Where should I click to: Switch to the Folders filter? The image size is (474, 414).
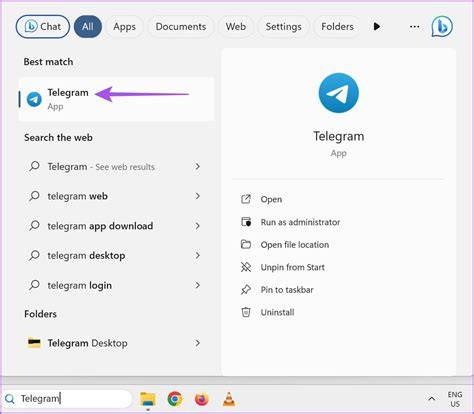point(337,26)
